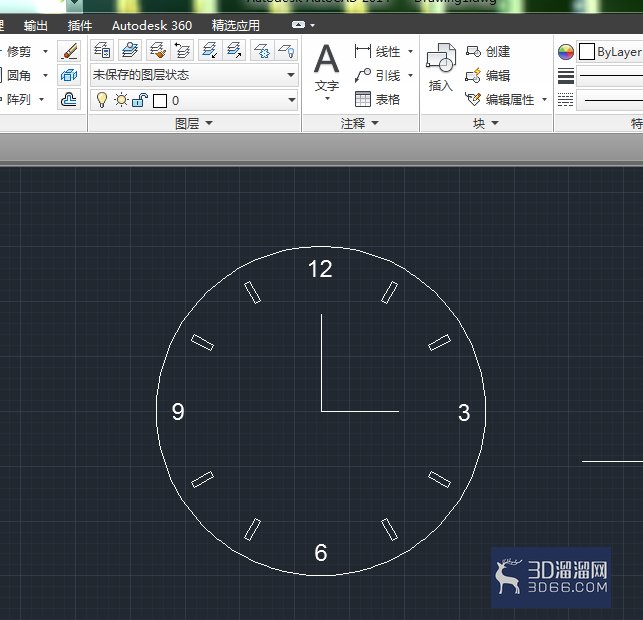
Task: Open dropdown arrow next to 圆角
Action: (x=45, y=75)
